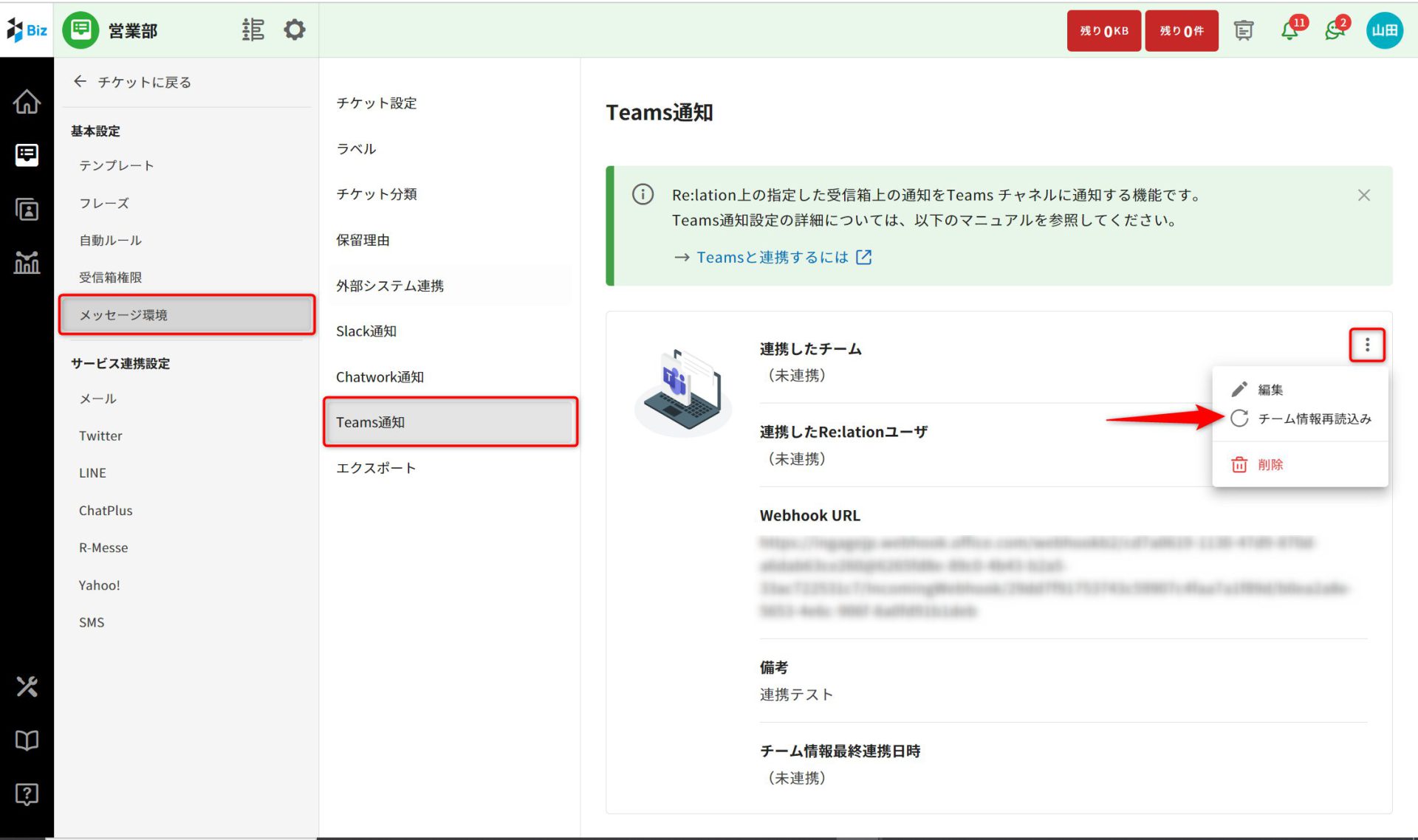Open 受信箱権限 settings

(110, 278)
